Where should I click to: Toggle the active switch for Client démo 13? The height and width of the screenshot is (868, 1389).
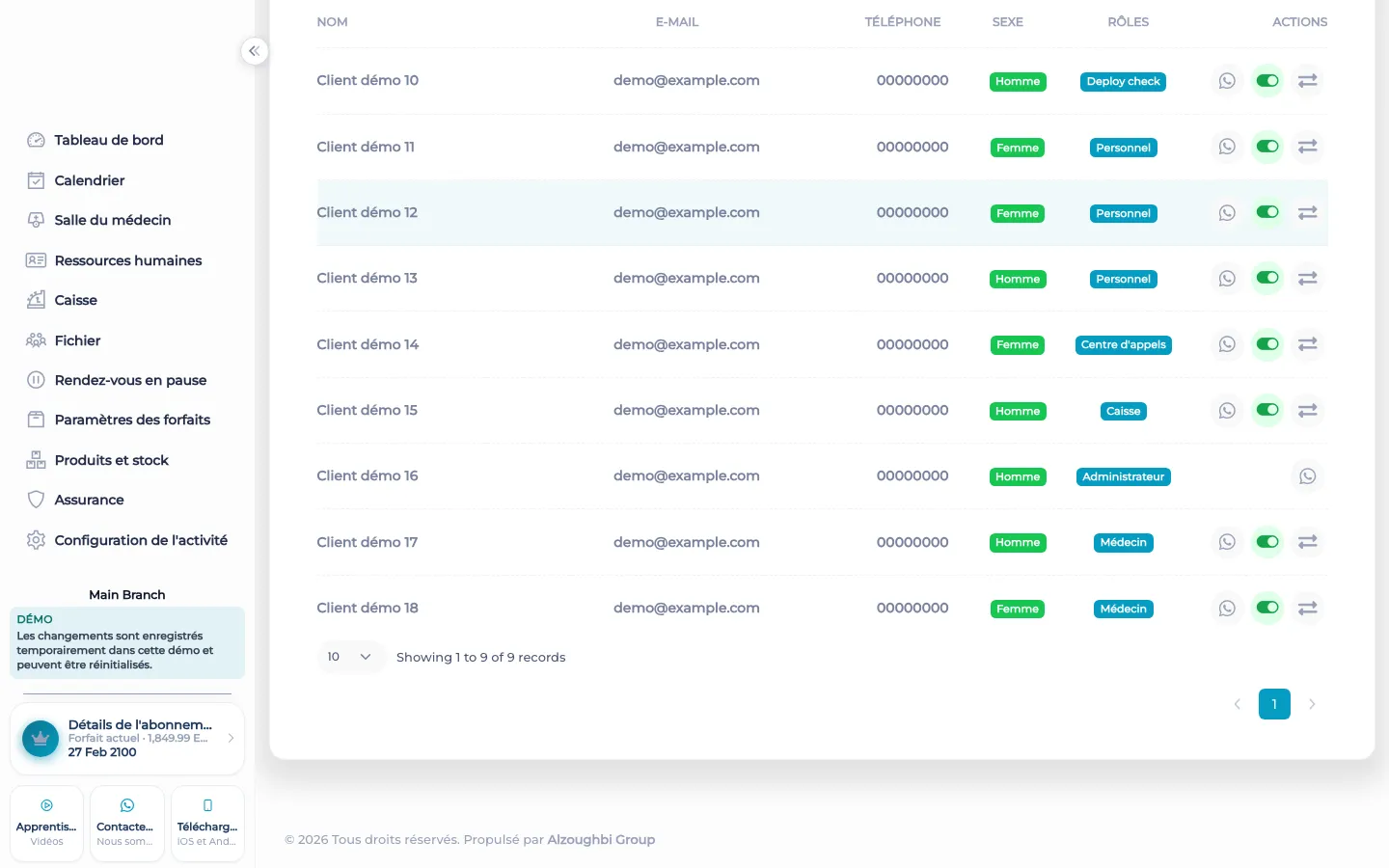pos(1267,278)
